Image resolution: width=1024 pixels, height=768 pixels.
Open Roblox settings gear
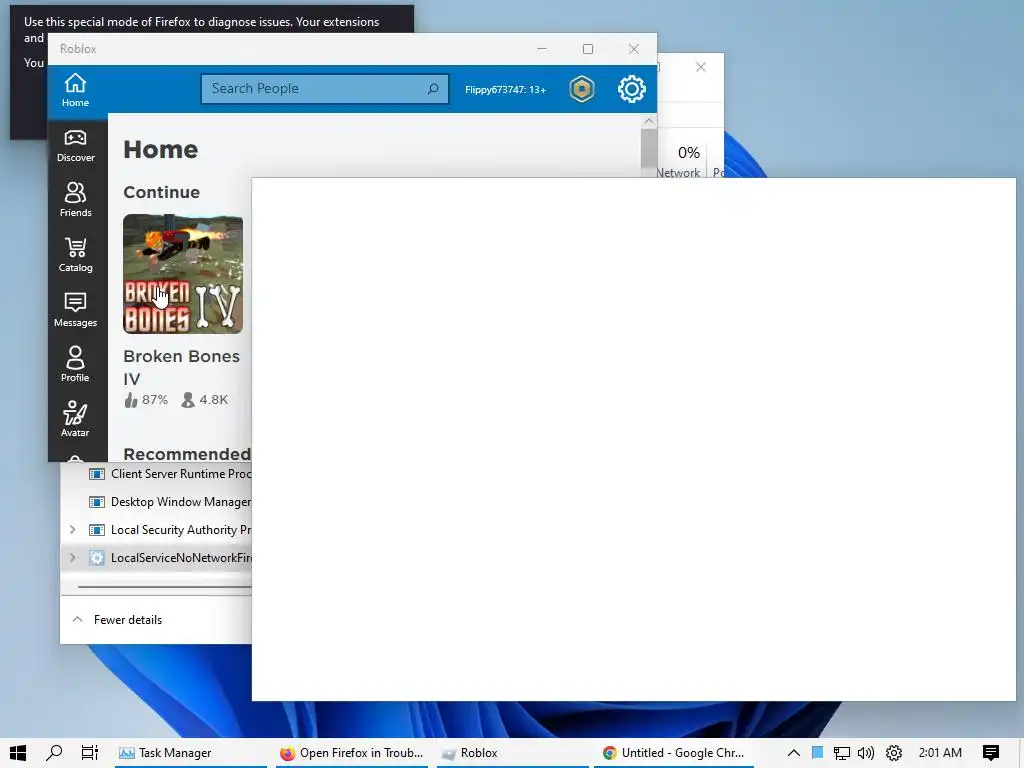(x=632, y=89)
